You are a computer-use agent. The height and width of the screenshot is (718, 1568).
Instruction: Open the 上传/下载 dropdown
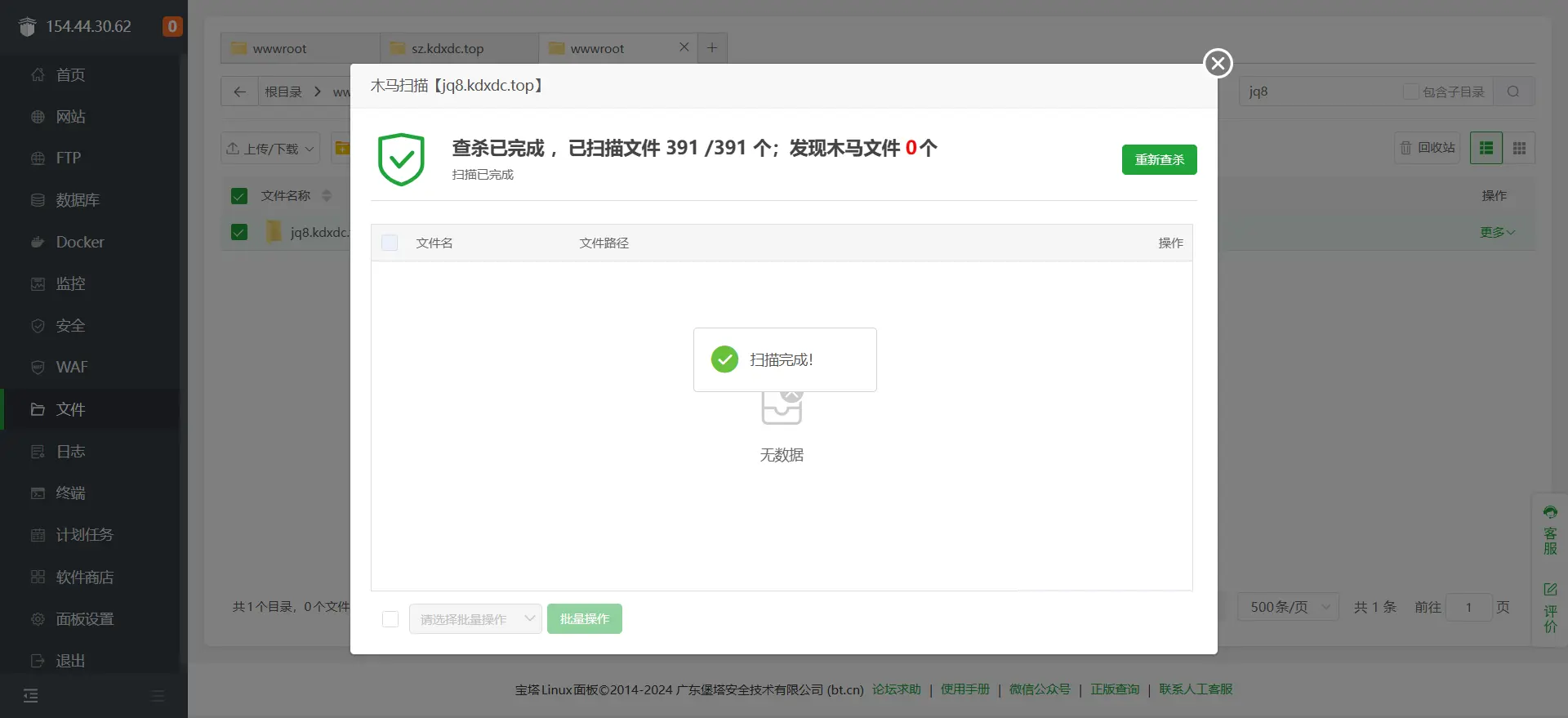pos(270,148)
